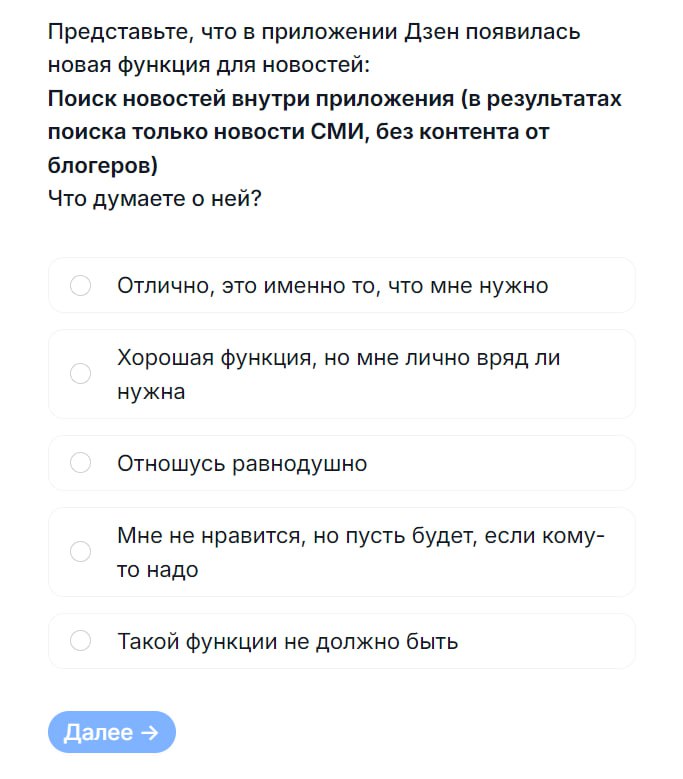Image resolution: width=683 pixels, height=779 pixels.
Task: Mark radio for "Мне не нравится, но пусть будет"
Action: pos(81,552)
